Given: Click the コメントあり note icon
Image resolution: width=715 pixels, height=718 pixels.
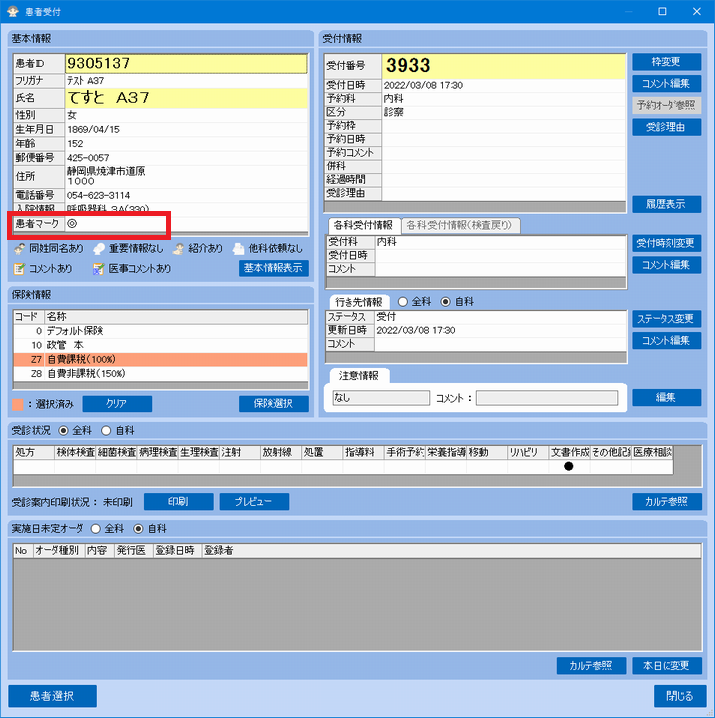Looking at the screenshot, I should click(x=19, y=269).
